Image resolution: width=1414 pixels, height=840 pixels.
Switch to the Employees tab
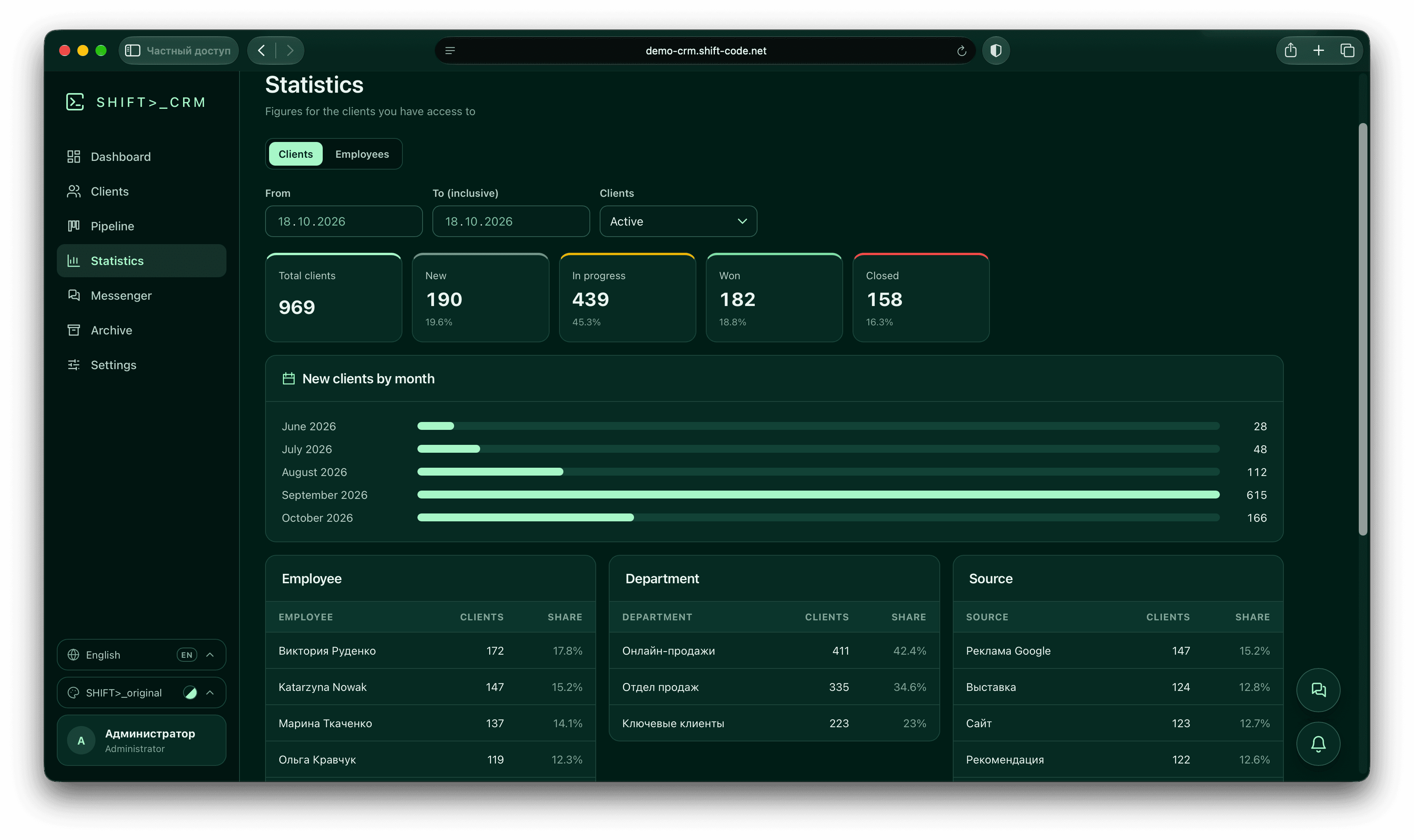pyautogui.click(x=362, y=154)
